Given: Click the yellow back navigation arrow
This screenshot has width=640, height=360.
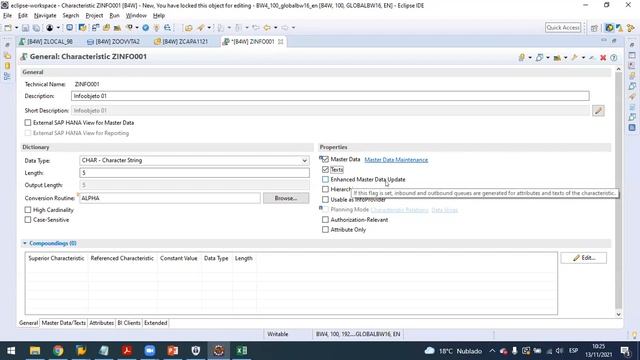Looking at the screenshot, I should 267,28.
